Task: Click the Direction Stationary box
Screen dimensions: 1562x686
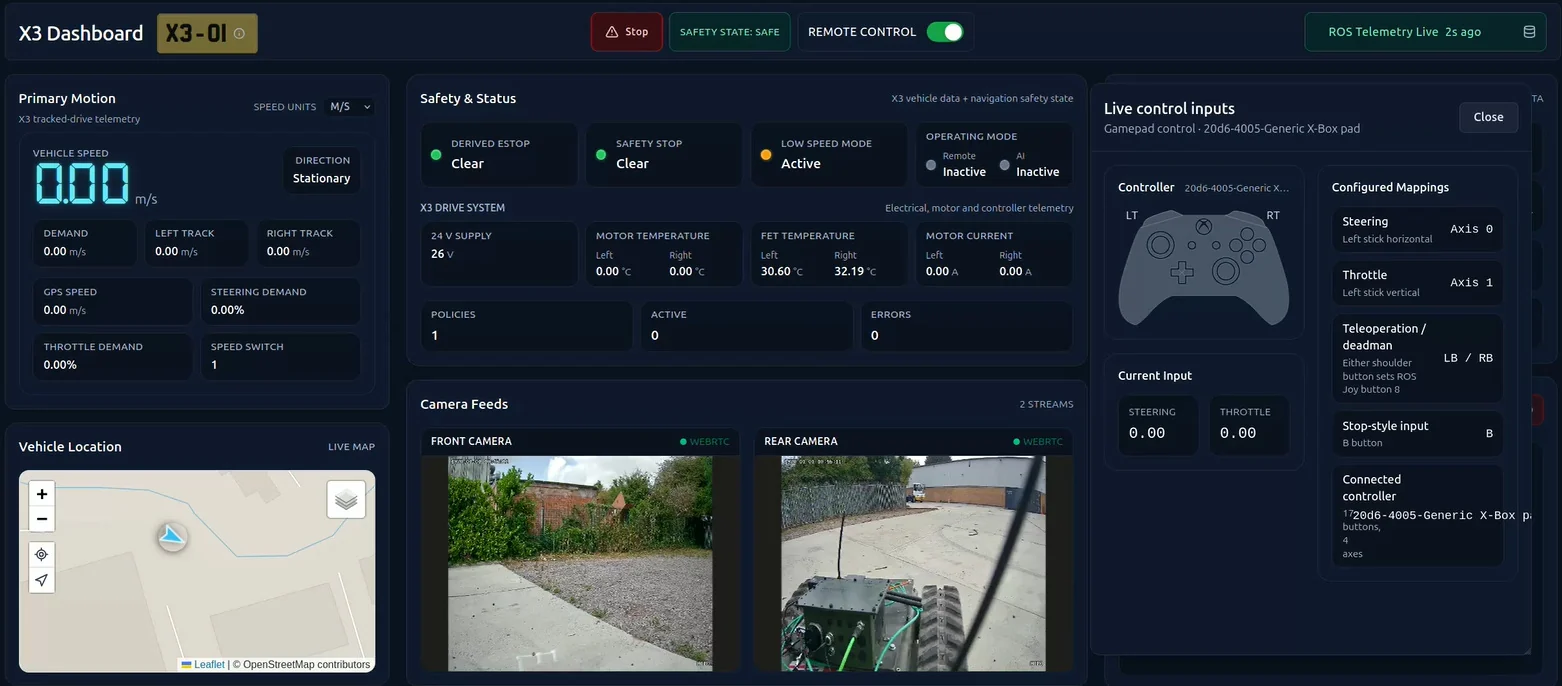Action: pos(322,170)
